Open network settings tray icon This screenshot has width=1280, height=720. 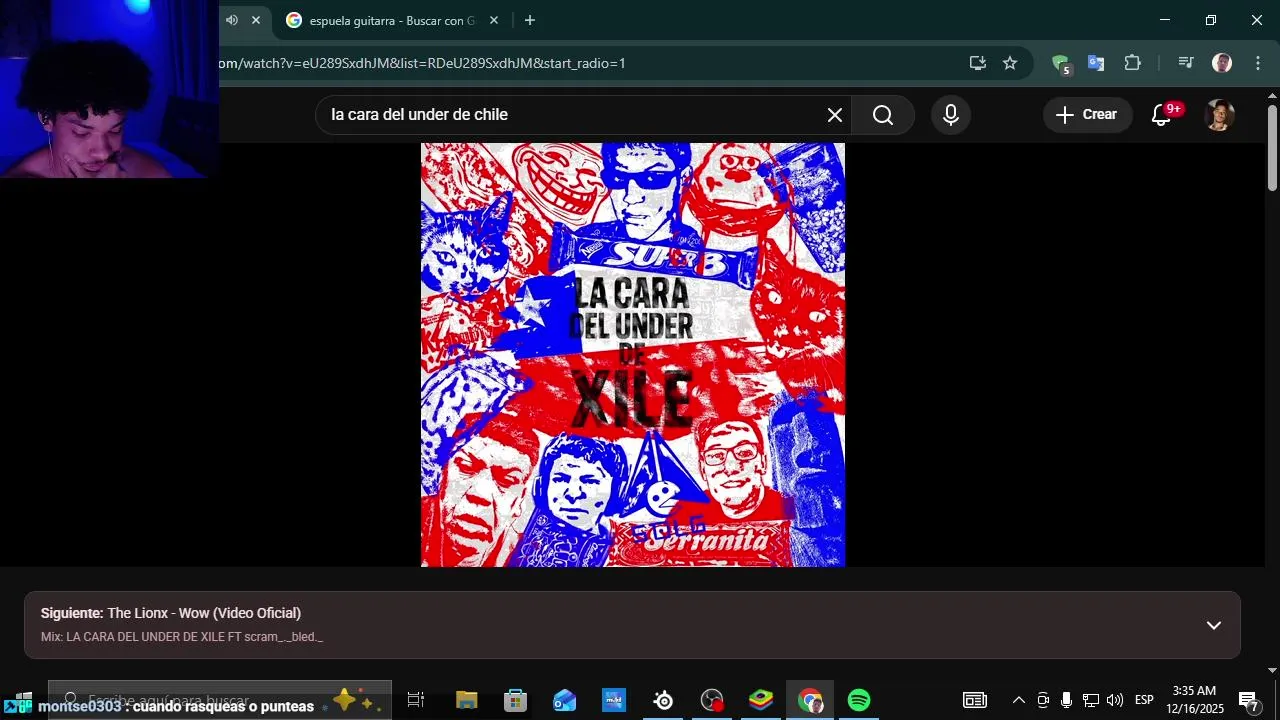click(1091, 700)
